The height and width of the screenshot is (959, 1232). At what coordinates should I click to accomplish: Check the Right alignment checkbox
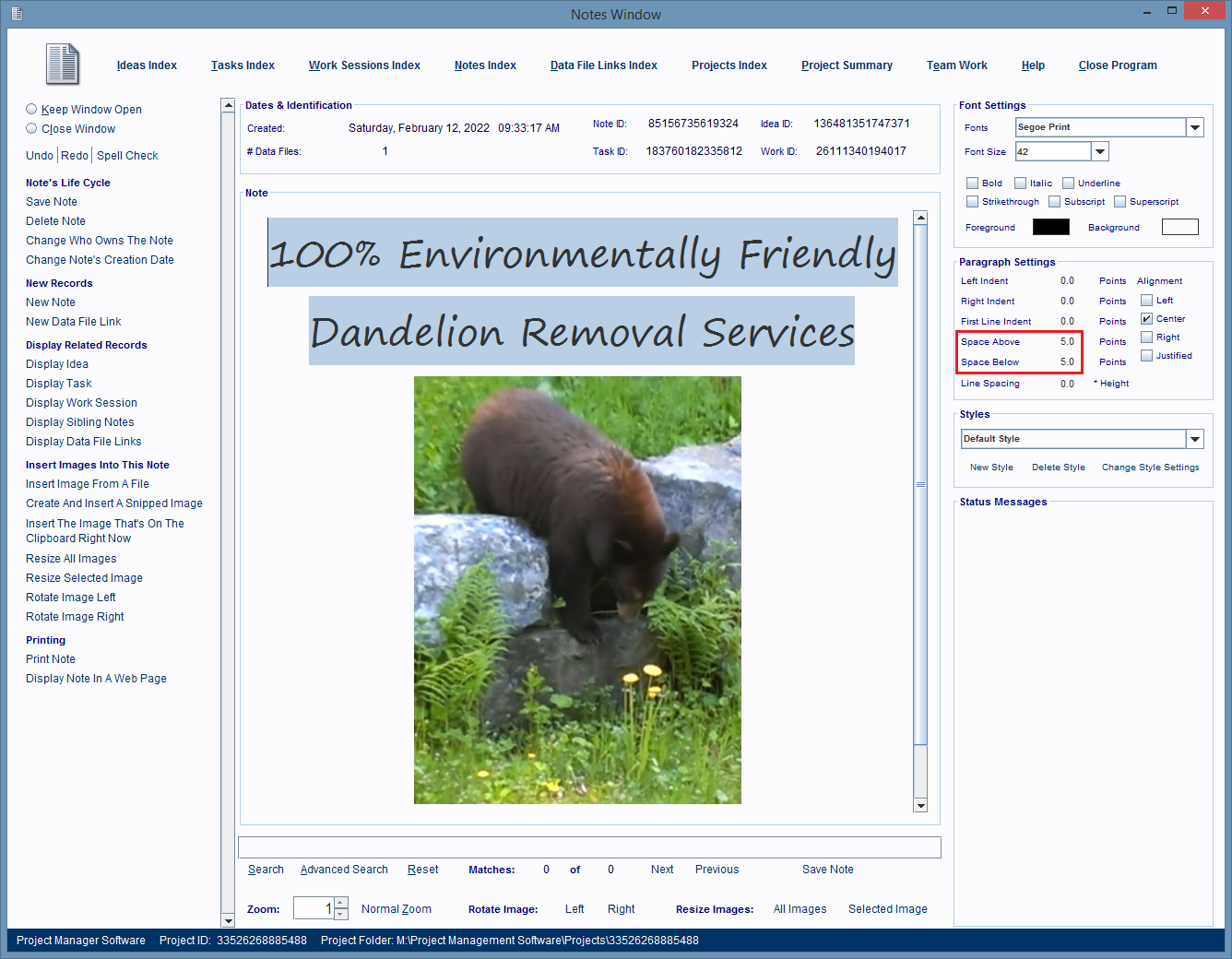tap(1146, 337)
